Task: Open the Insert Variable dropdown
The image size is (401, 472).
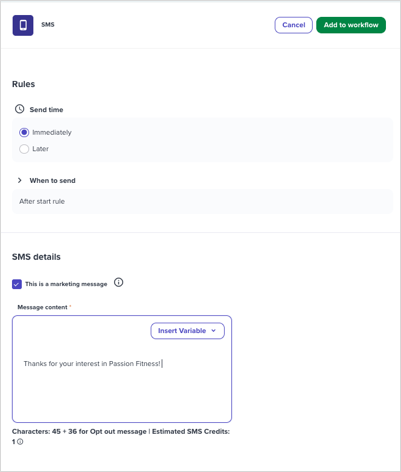Action: [x=188, y=331]
